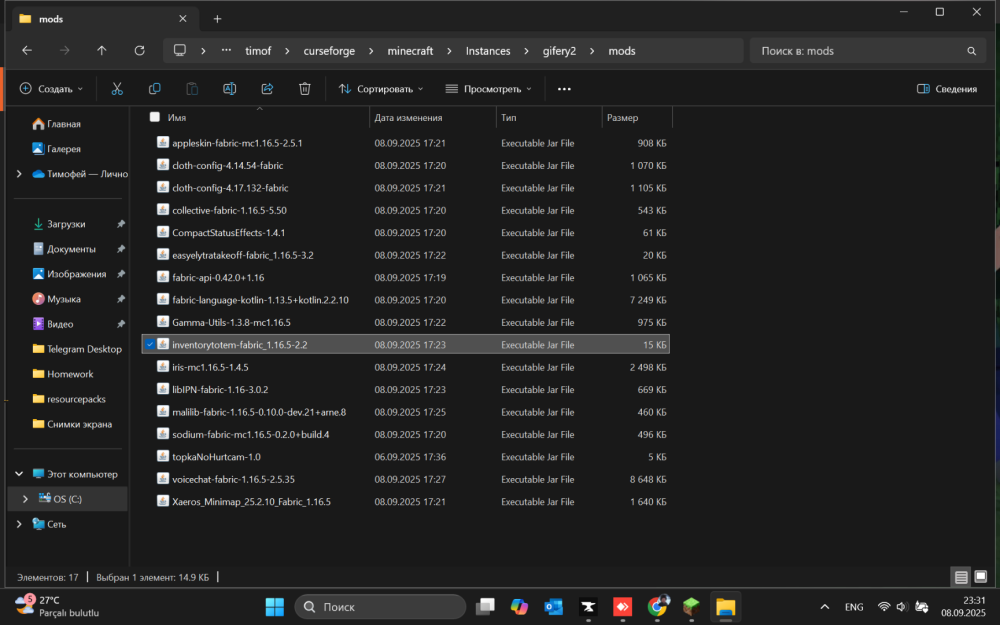The image size is (1000, 625).
Task: Click the Share icon in toolbar
Action: point(267,89)
